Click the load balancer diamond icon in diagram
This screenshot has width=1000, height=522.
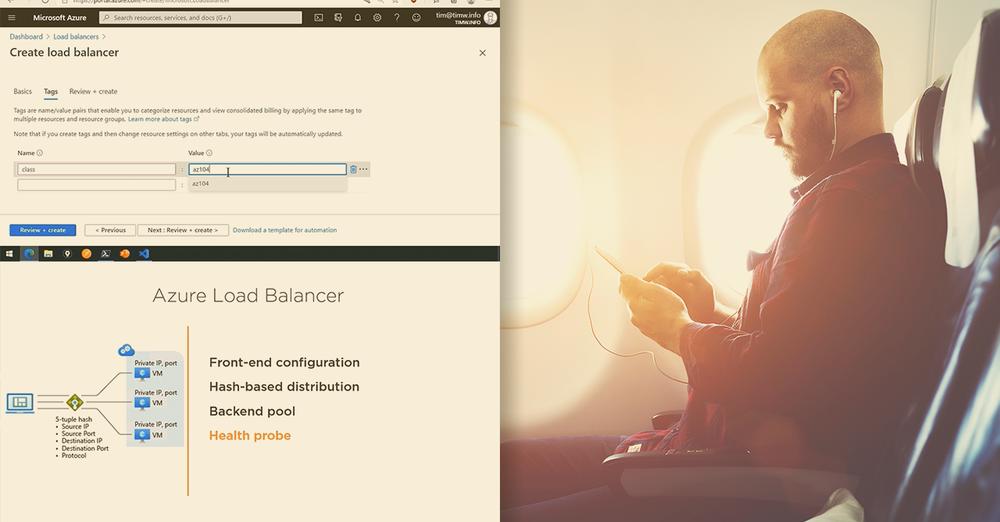[x=75, y=403]
